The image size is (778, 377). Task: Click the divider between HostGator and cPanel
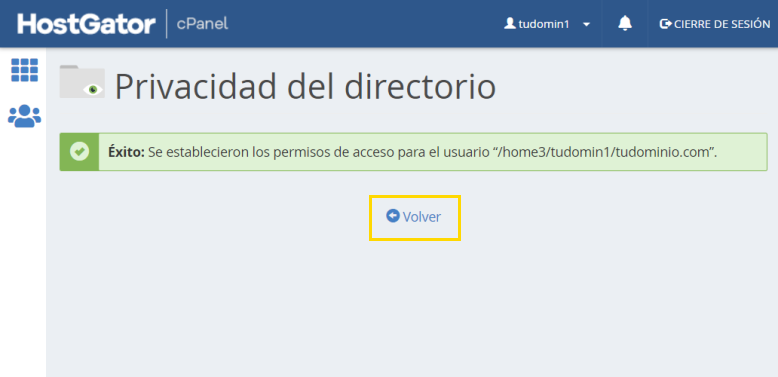(x=167, y=23)
